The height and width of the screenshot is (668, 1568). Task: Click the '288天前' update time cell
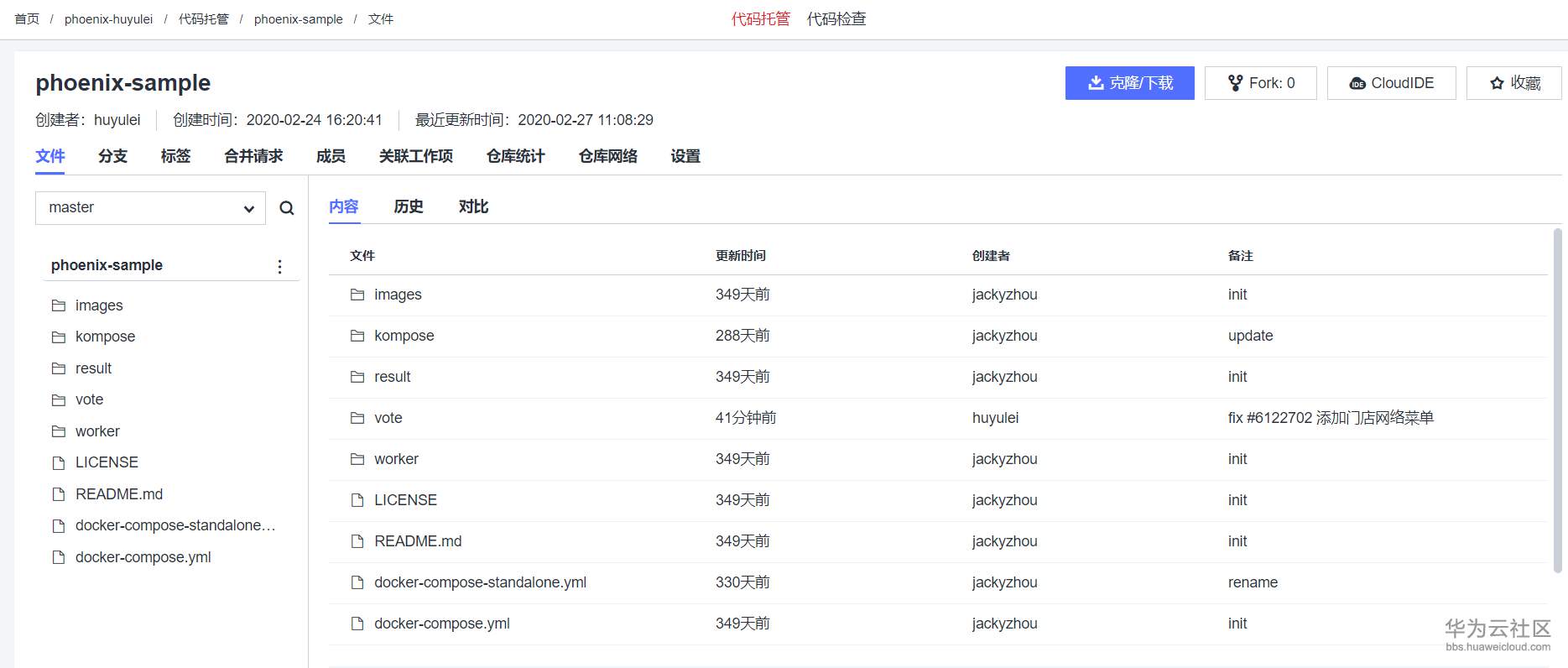coord(742,336)
